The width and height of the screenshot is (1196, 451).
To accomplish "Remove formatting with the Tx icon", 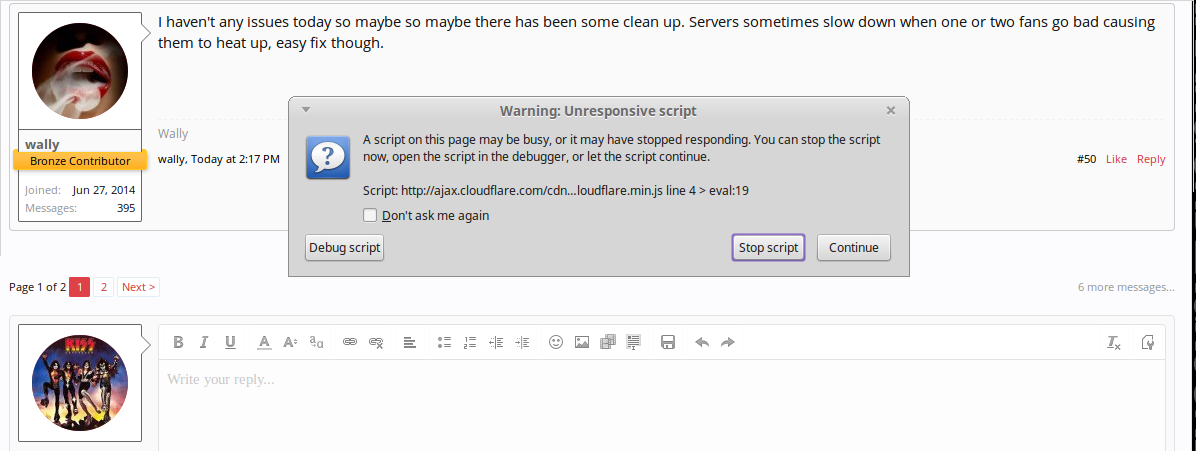I will (1114, 342).
